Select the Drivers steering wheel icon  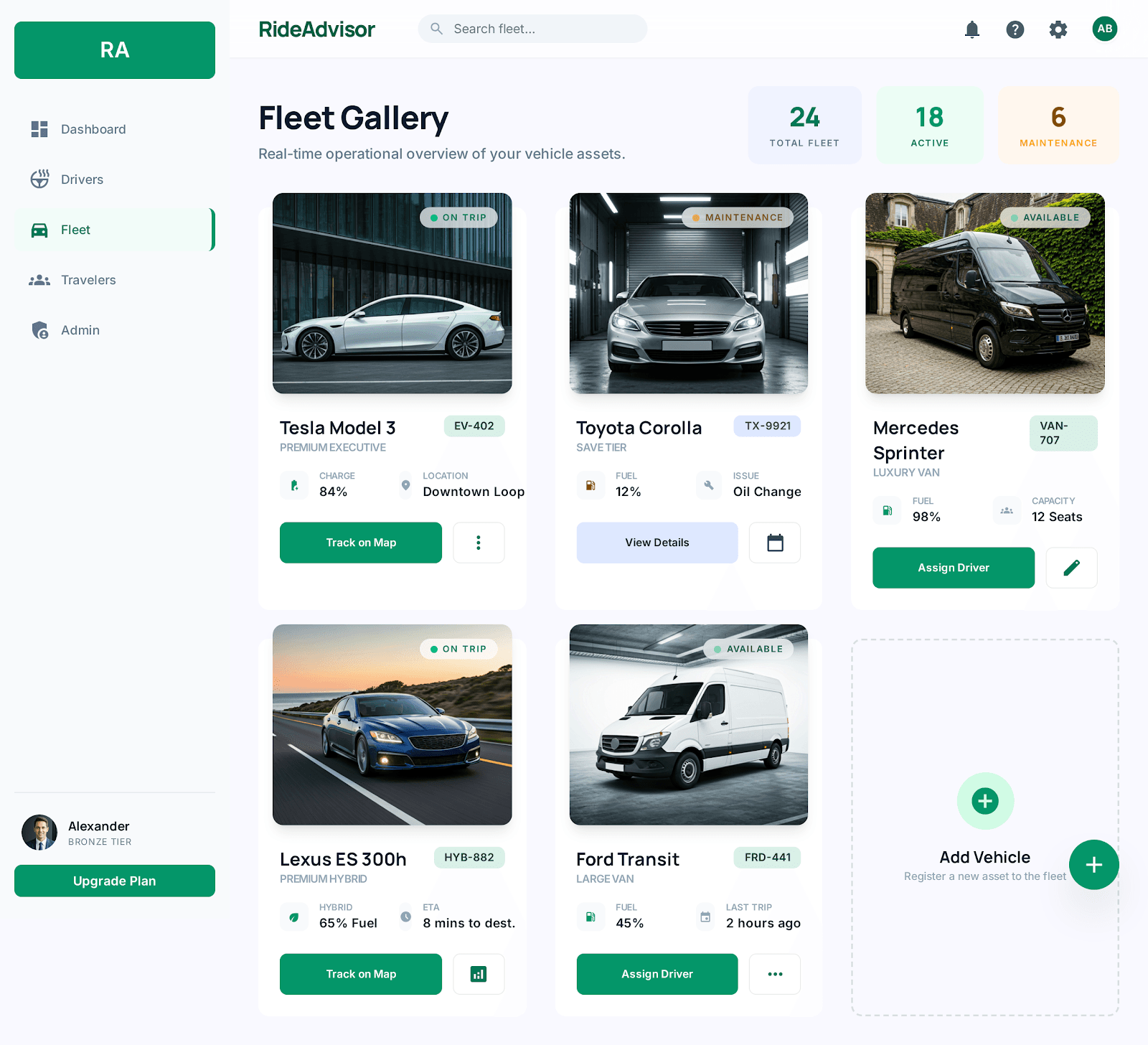tap(39, 179)
